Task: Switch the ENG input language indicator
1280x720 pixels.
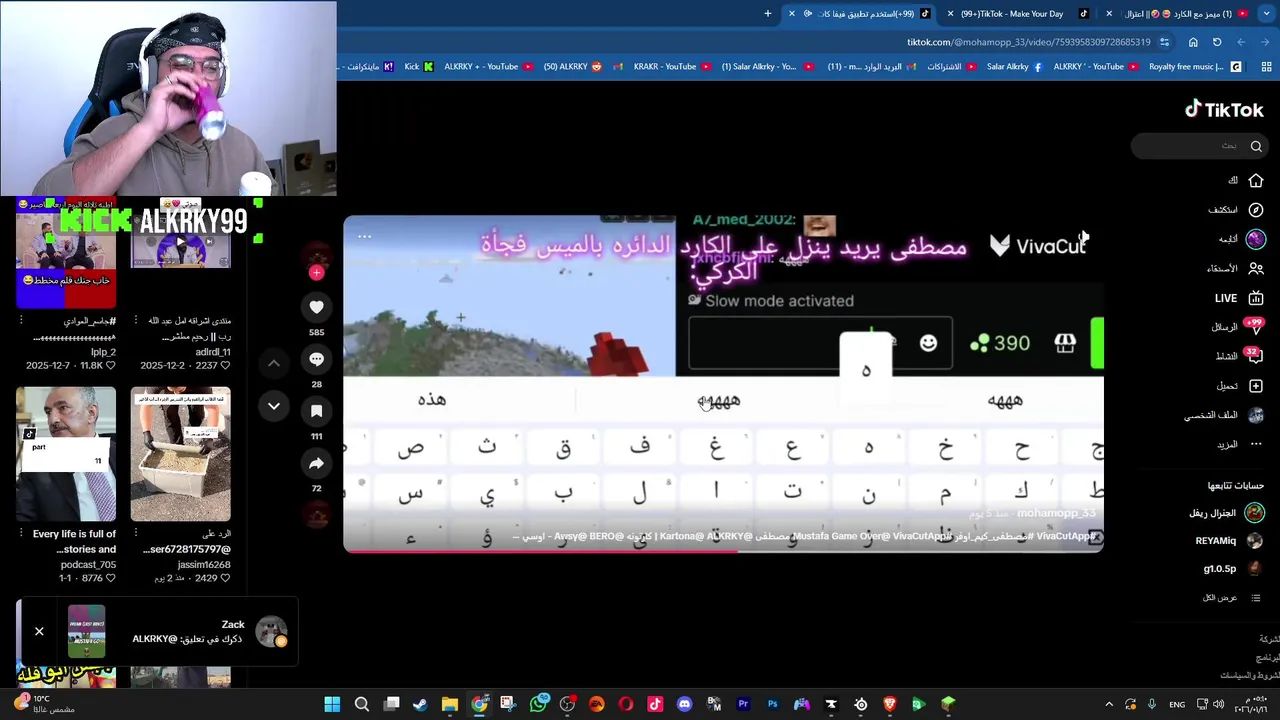Action: pyautogui.click(x=1177, y=704)
